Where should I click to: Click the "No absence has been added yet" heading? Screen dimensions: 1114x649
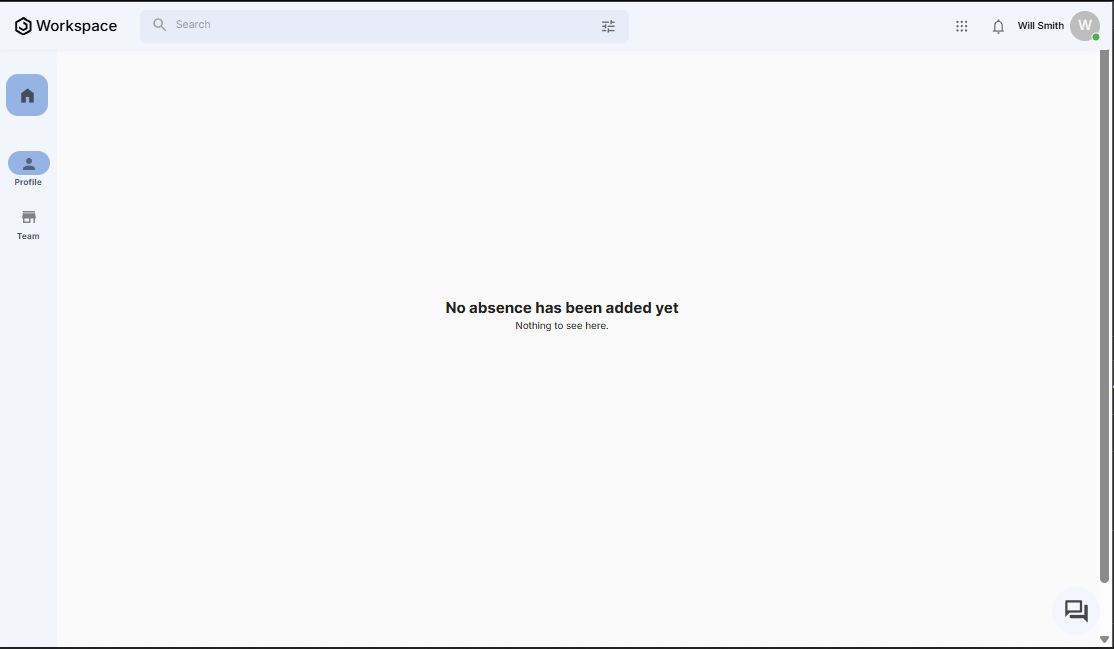tap(562, 308)
